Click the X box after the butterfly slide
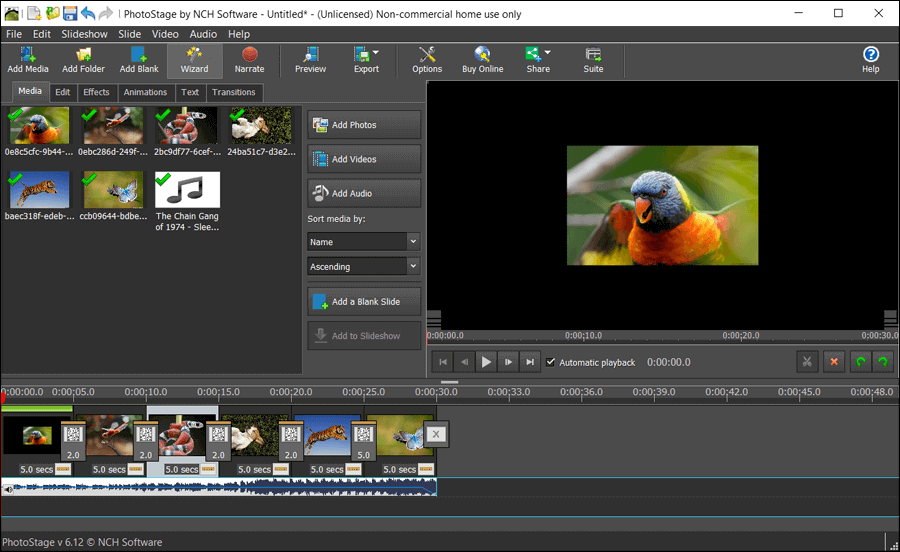This screenshot has height=552, width=900. 436,434
